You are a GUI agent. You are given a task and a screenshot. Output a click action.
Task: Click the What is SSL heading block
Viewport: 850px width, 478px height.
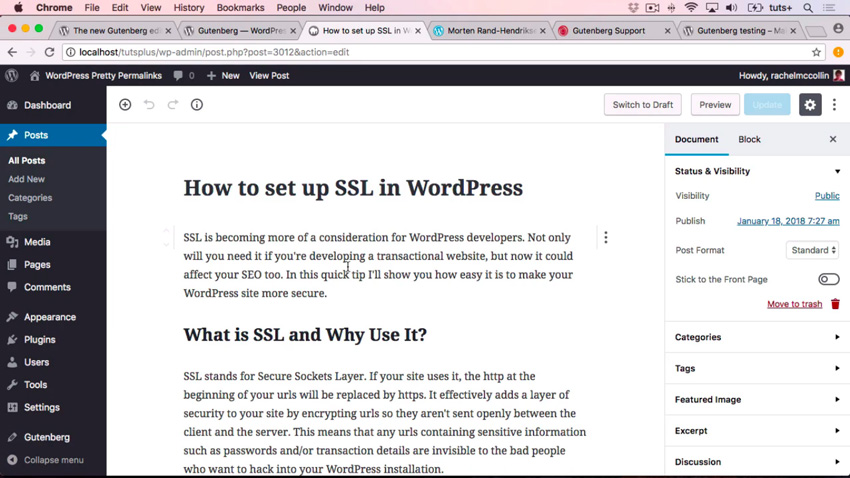click(305, 335)
